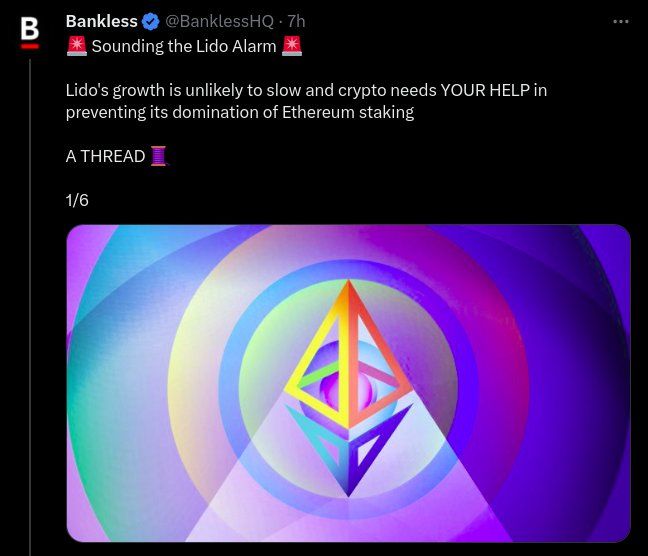Click the 'A THREAD' text
Screen dimensions: 648x556
click(105, 157)
